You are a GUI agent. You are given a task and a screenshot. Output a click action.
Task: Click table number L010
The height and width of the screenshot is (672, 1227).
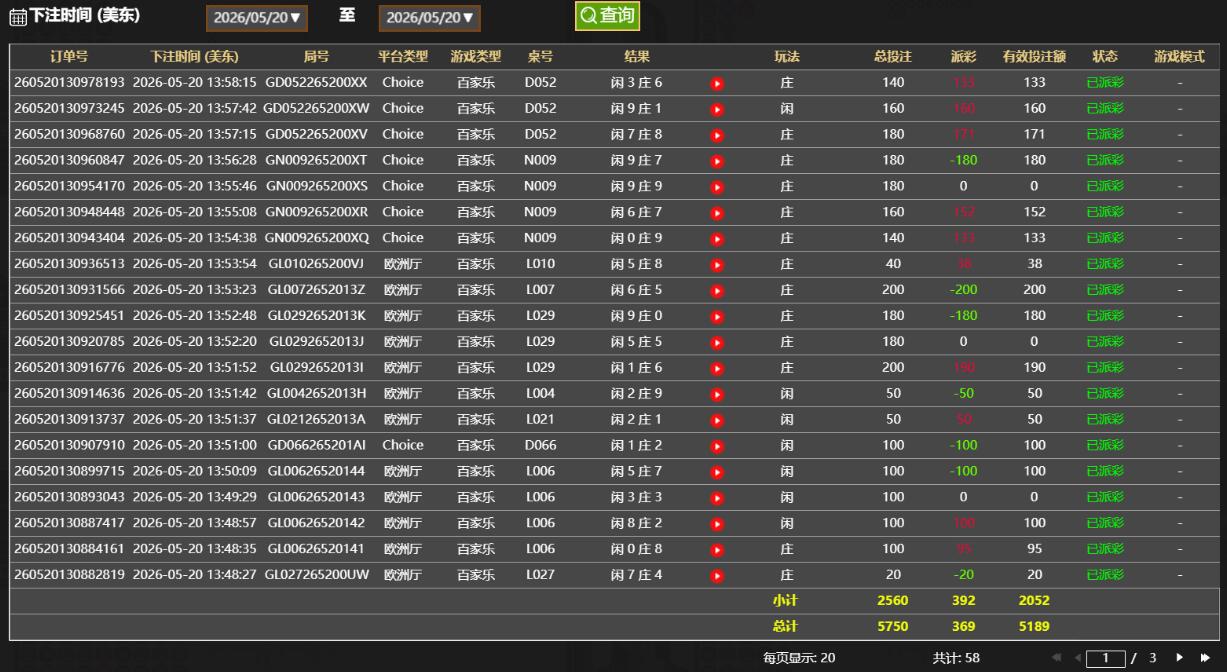[x=540, y=264]
